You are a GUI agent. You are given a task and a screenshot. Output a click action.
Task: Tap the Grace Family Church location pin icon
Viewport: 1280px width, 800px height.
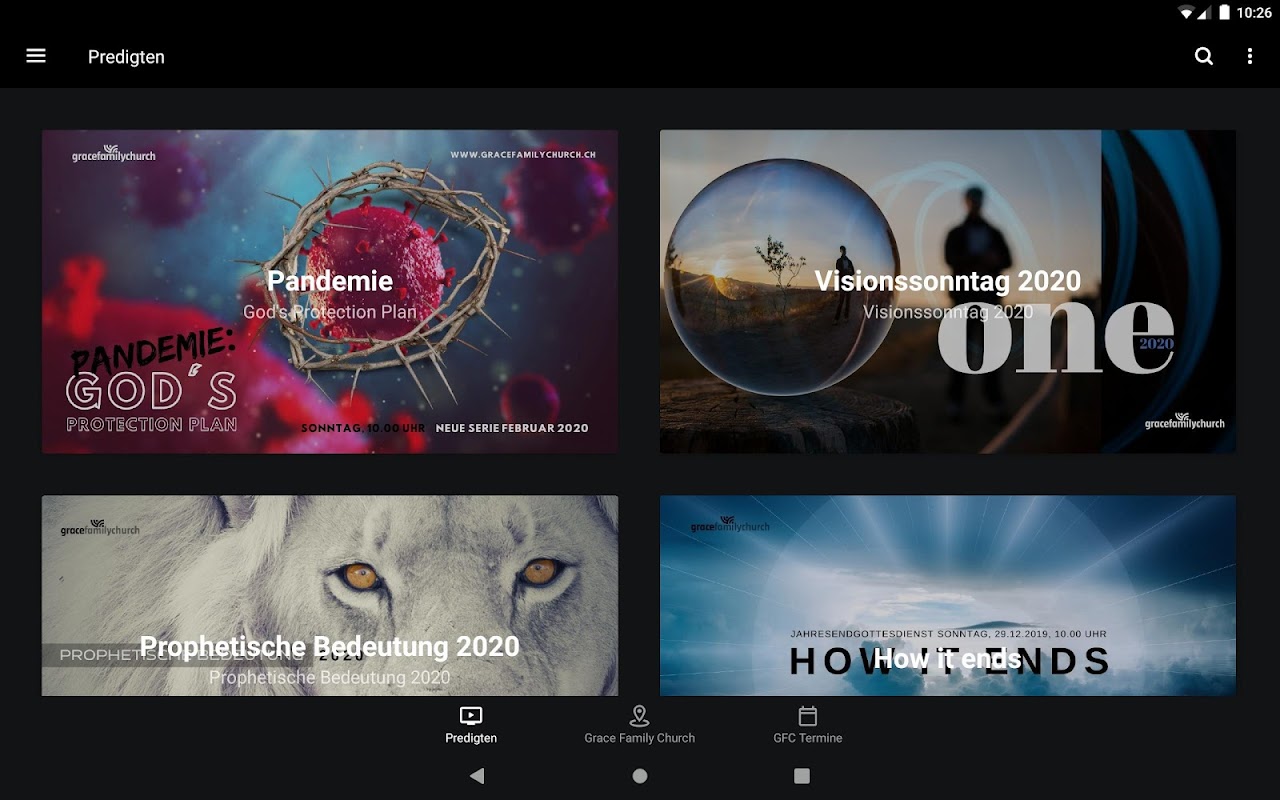pos(640,715)
